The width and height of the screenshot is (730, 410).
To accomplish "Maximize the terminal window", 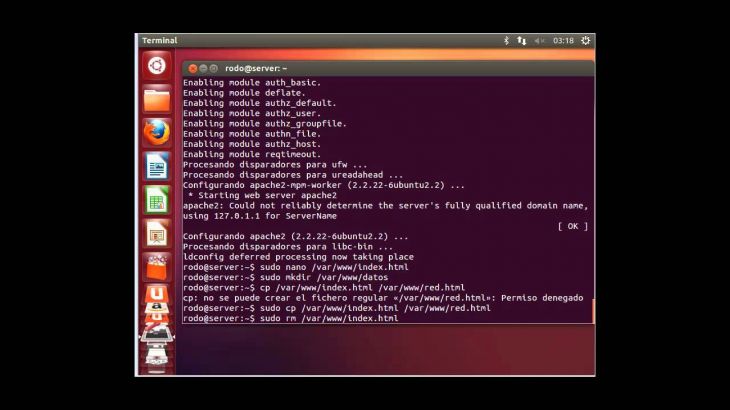I will coord(215,68).
